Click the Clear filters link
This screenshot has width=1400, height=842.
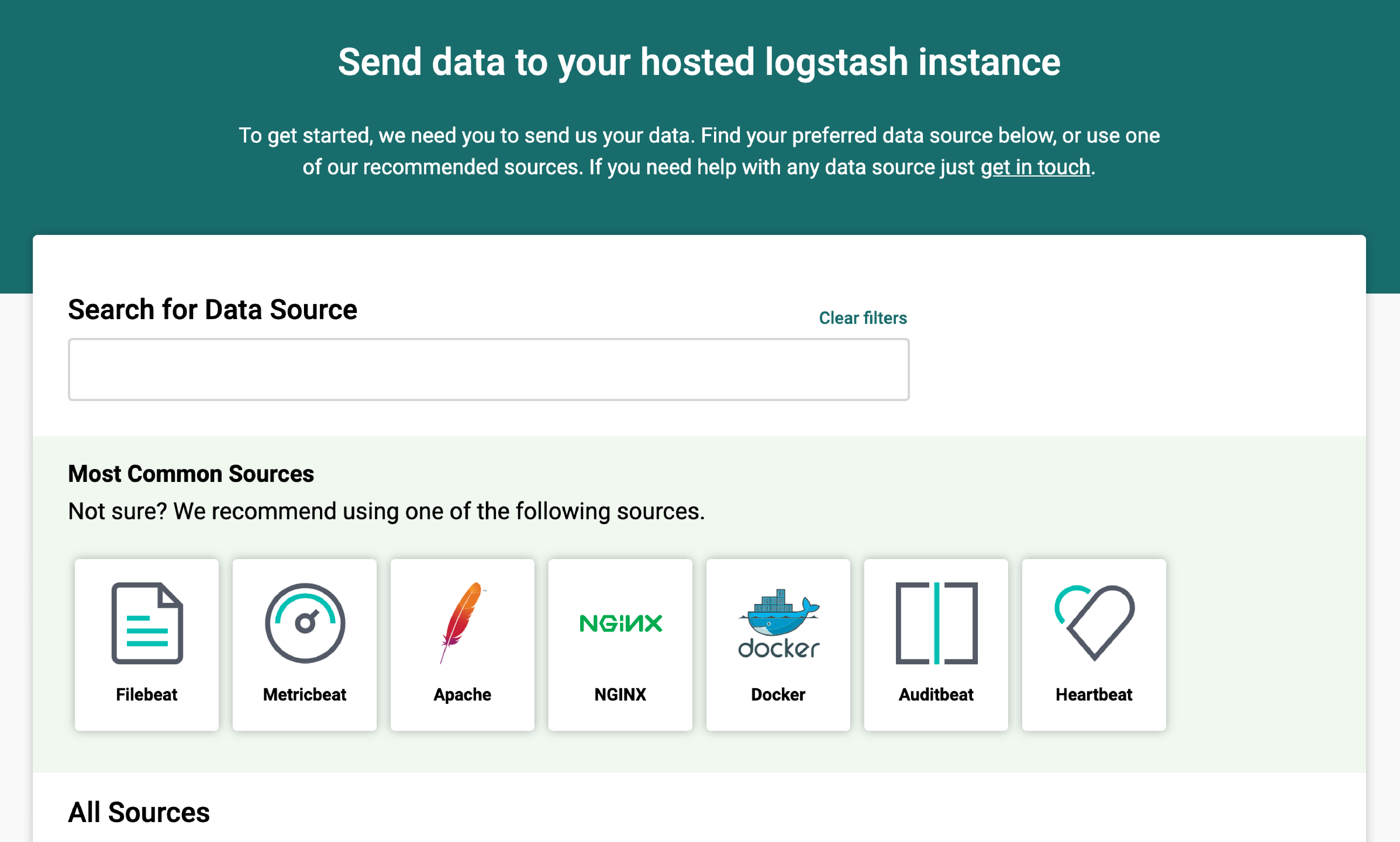862,318
